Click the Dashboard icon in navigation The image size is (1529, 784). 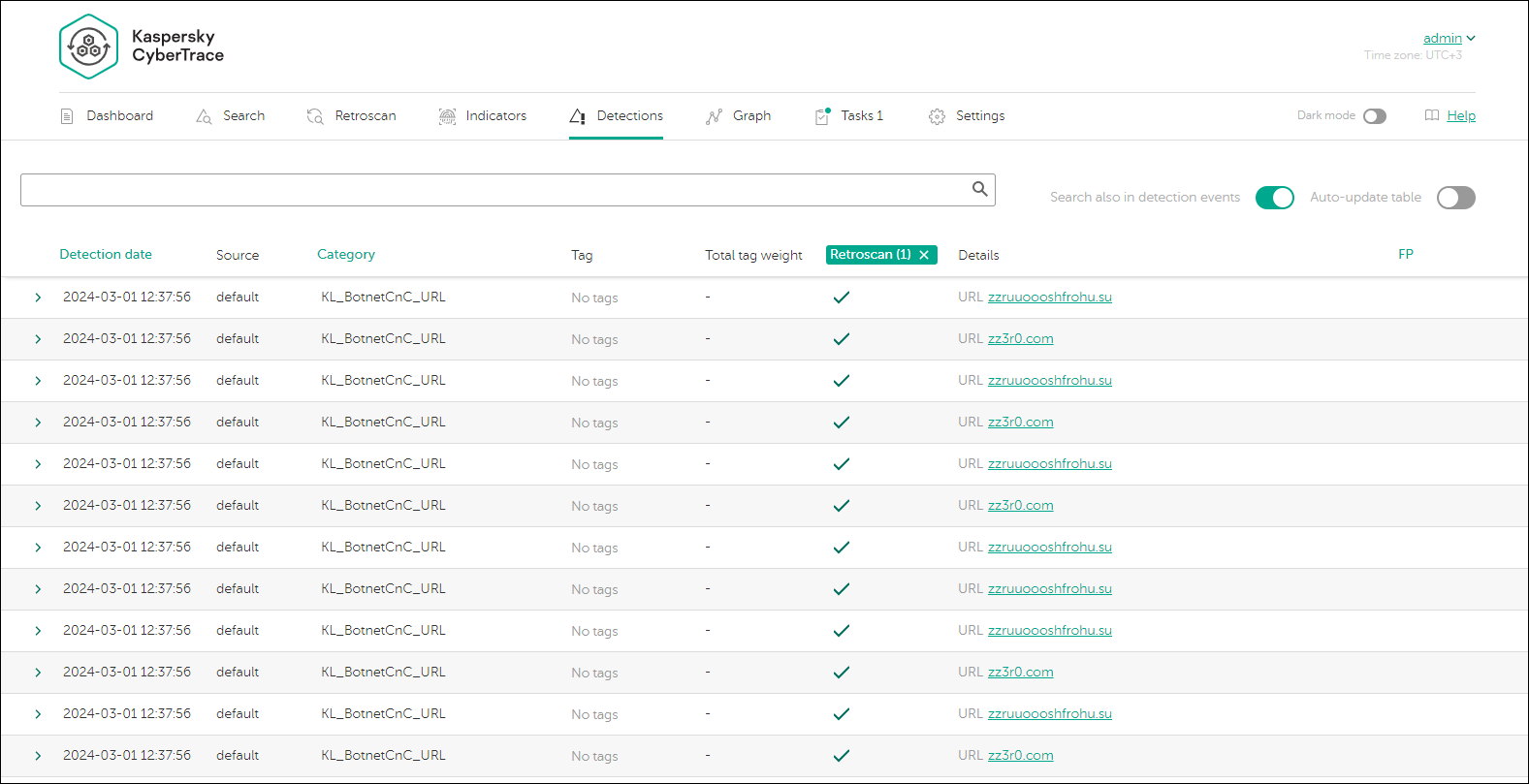[67, 116]
